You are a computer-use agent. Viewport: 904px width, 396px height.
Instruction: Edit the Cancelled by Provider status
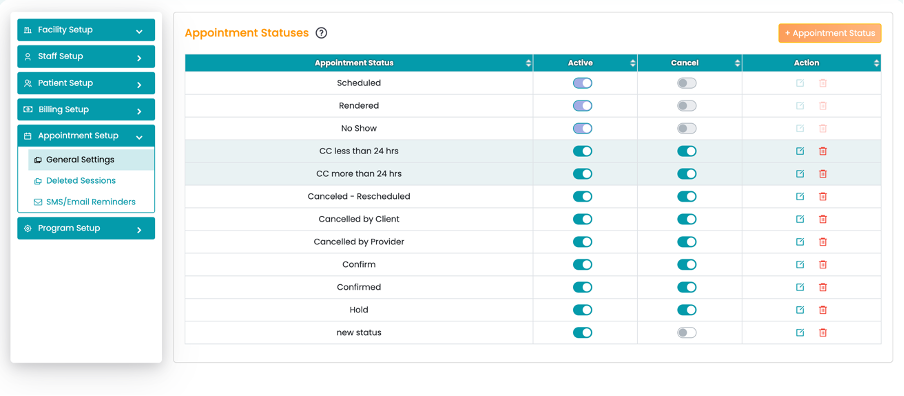click(x=800, y=242)
